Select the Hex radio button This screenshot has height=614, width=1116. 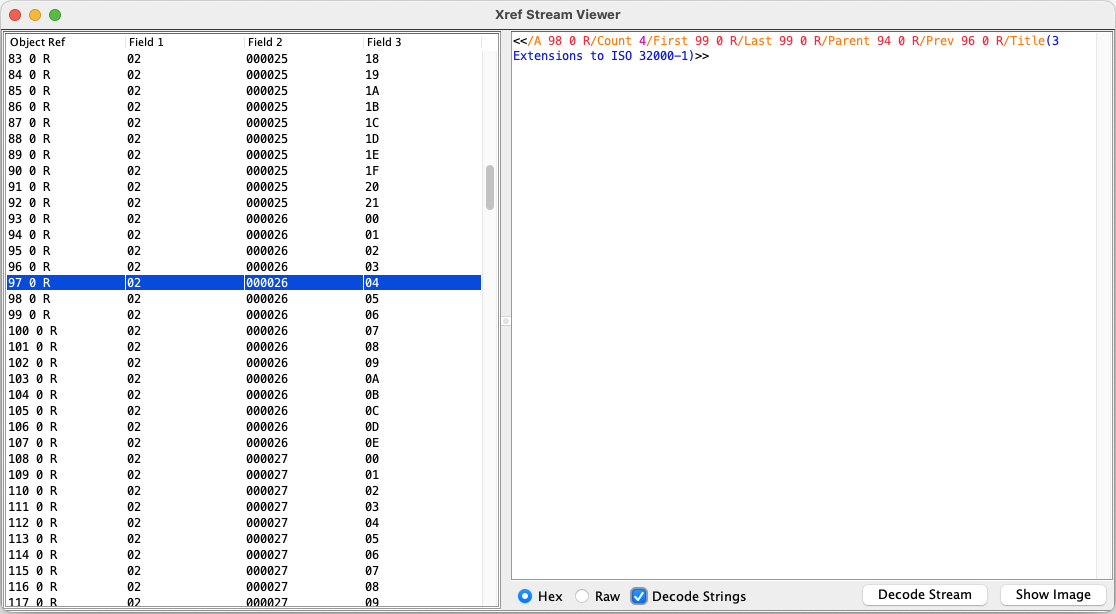click(525, 596)
